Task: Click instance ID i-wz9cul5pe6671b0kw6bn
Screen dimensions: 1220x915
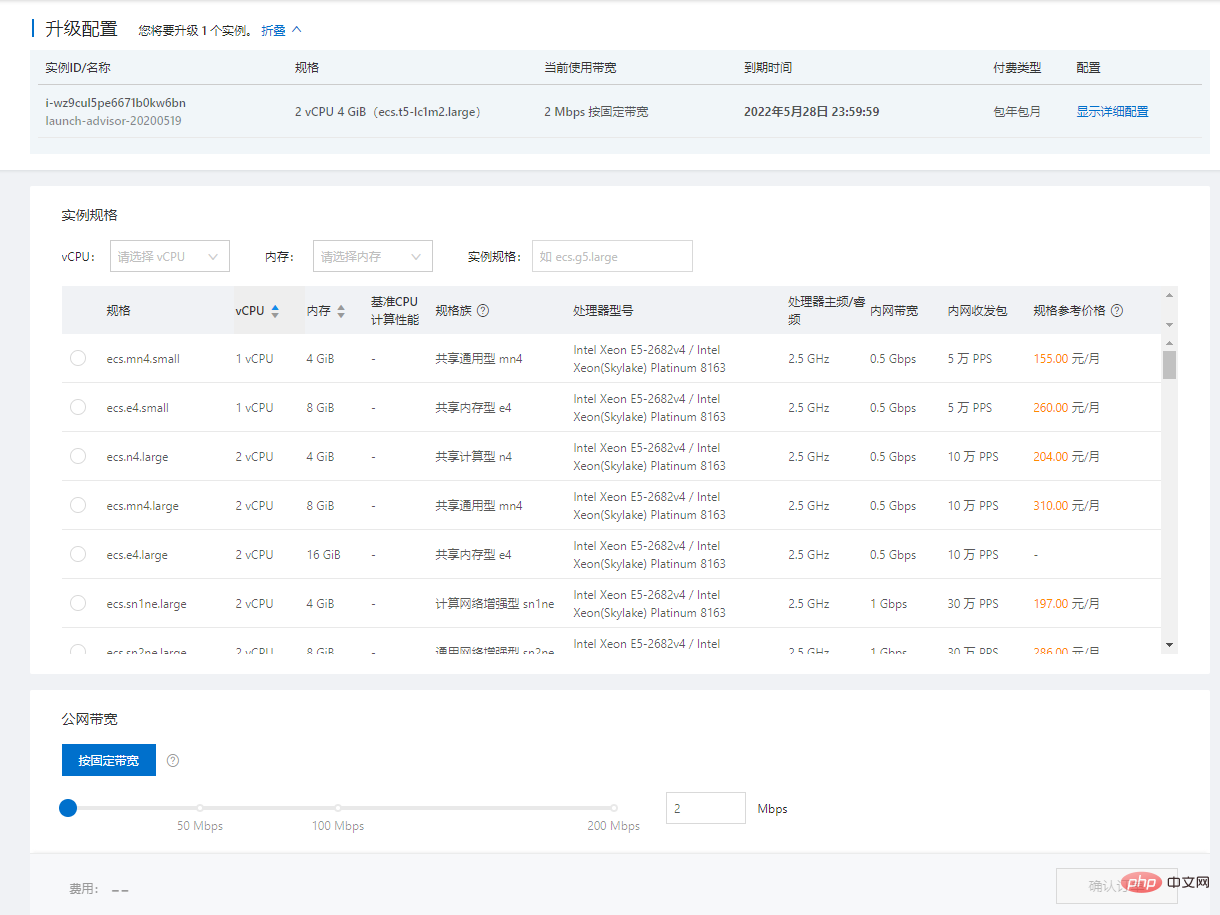Action: click(x=115, y=102)
